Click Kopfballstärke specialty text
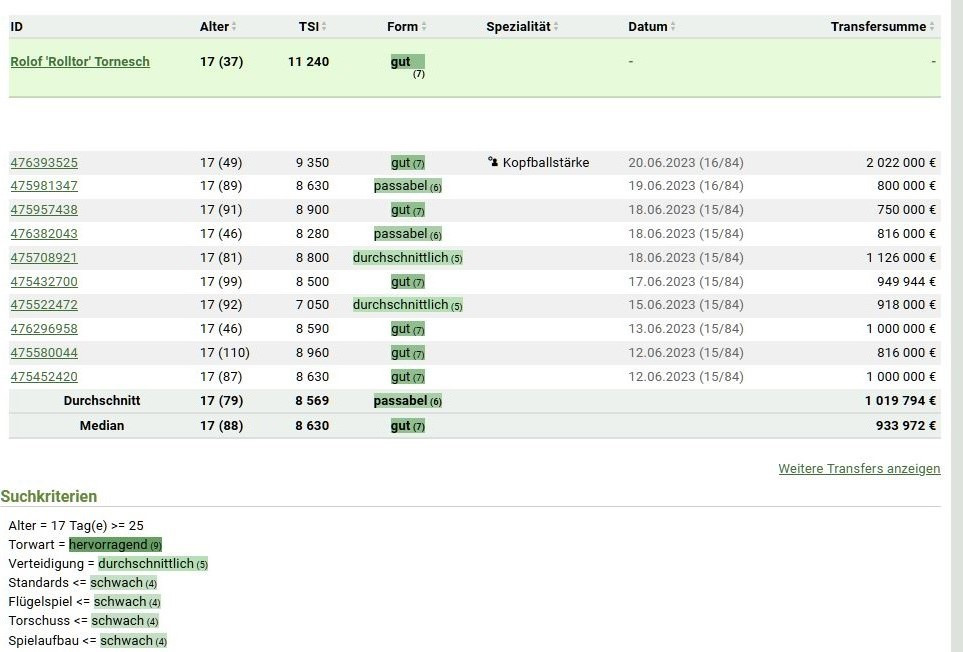Screen dimensions: 963x652 [x=545, y=163]
